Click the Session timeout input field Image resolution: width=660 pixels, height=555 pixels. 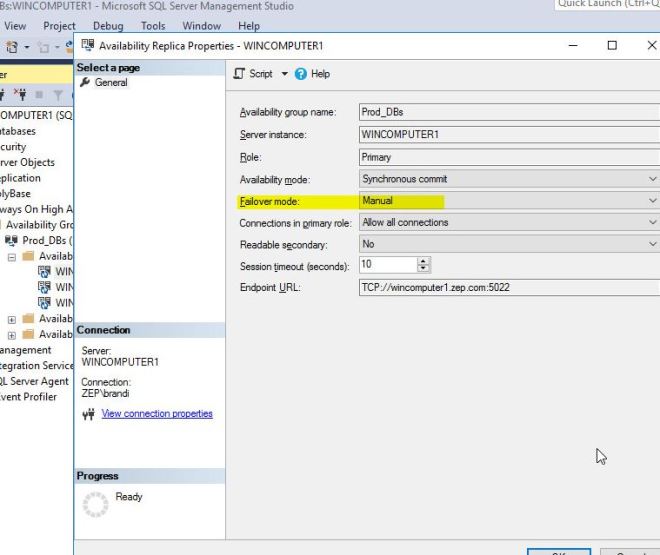tap(386, 265)
